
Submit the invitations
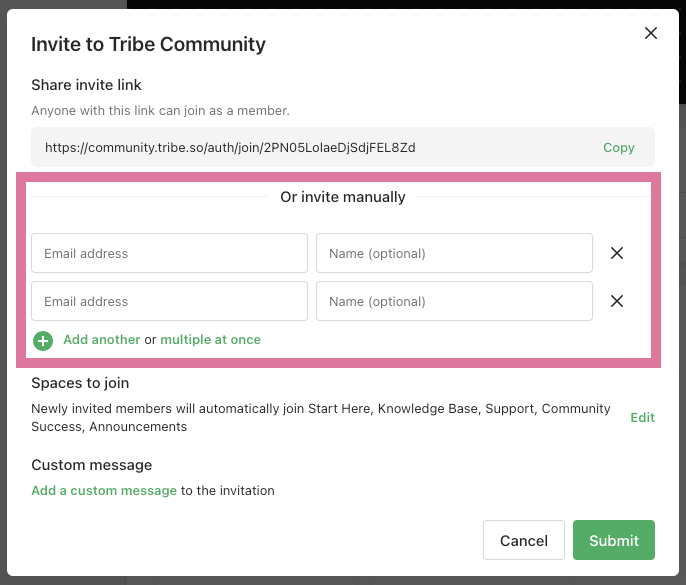613,540
